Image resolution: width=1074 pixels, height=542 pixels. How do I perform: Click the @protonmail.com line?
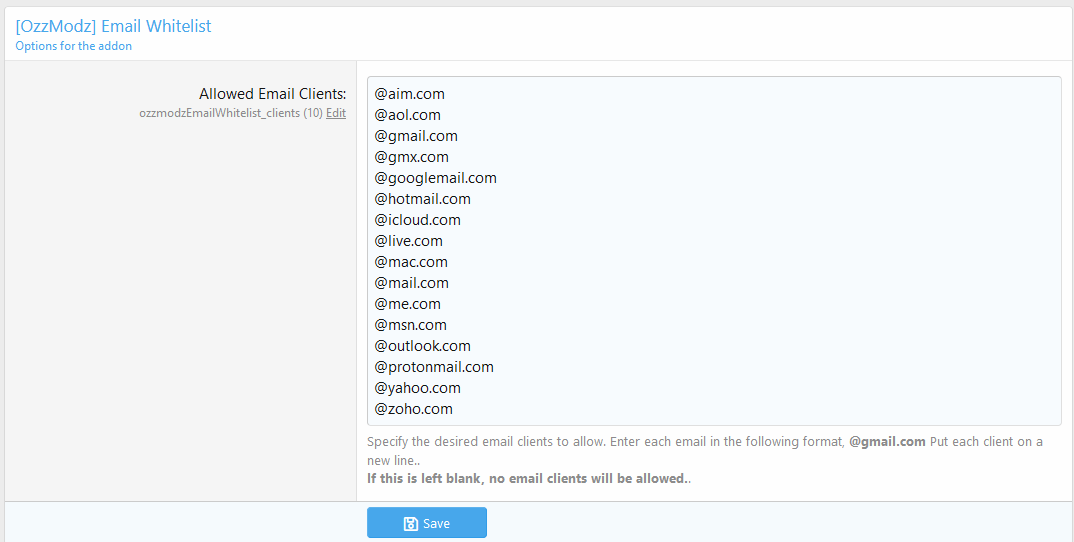(434, 367)
